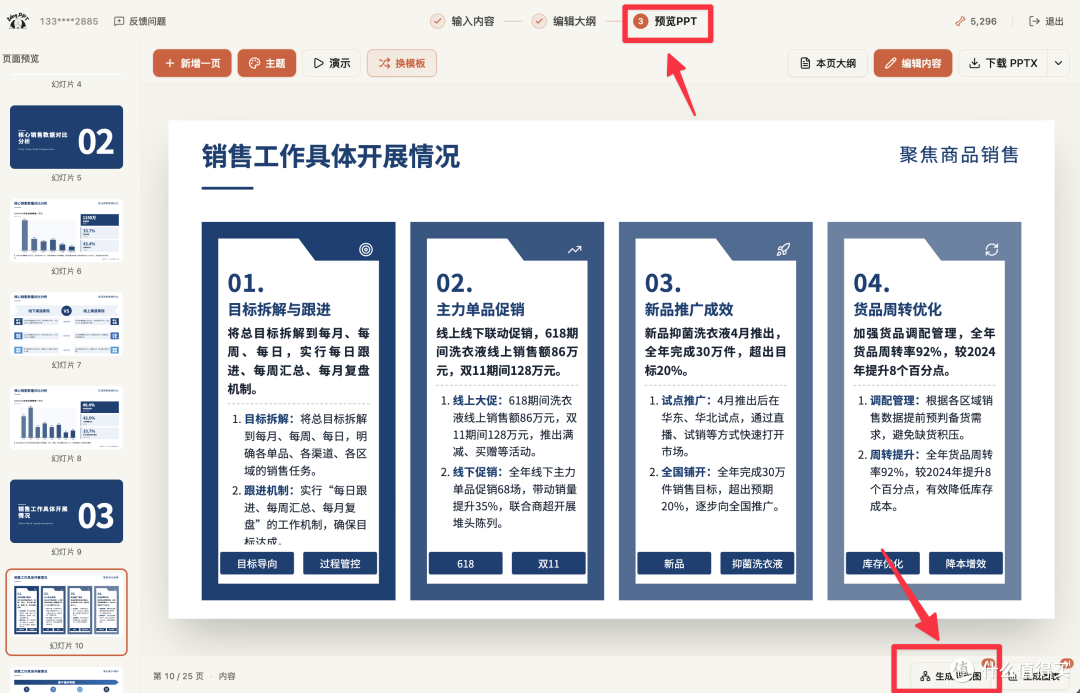Click the 降本增效 tag on card 04
The height and width of the screenshot is (693, 1080).
(x=966, y=563)
